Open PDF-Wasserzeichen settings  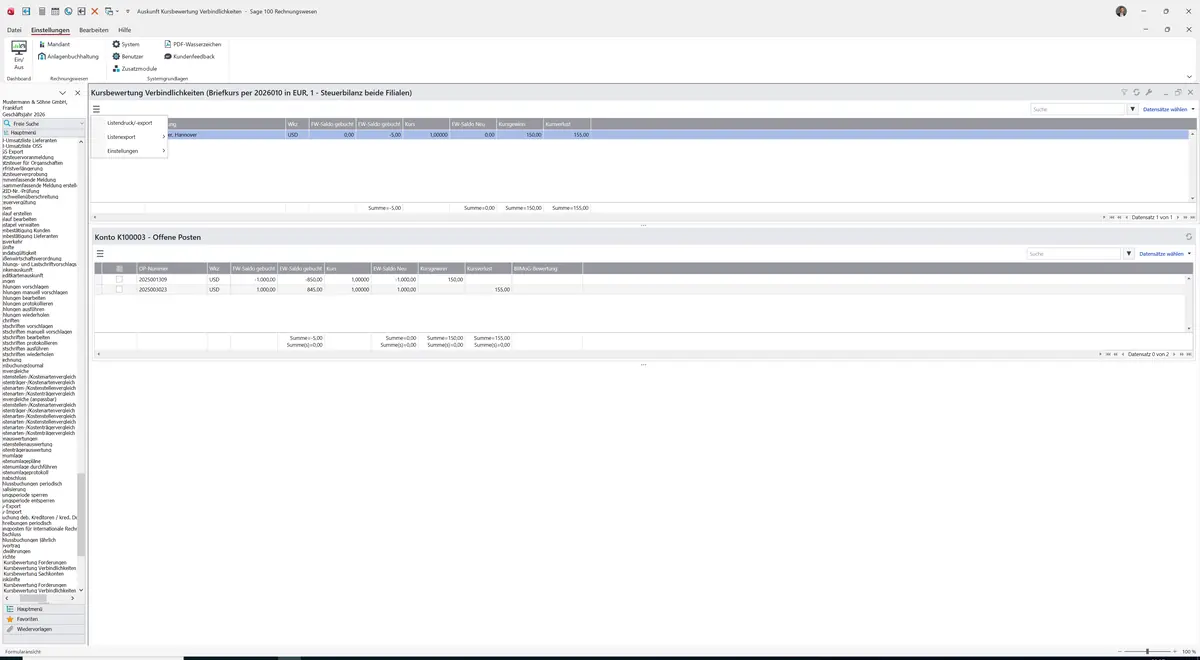click(192, 44)
